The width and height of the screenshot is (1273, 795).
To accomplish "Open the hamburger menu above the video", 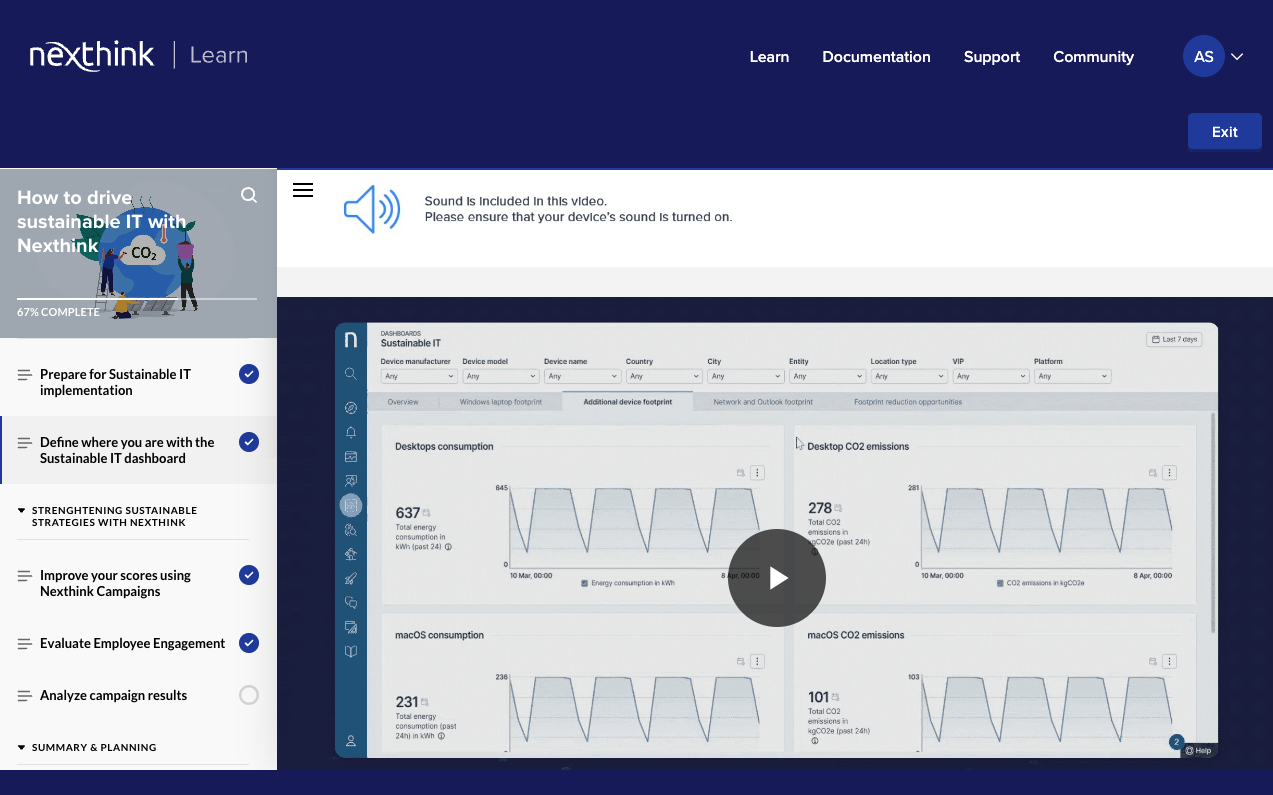I will [x=303, y=190].
